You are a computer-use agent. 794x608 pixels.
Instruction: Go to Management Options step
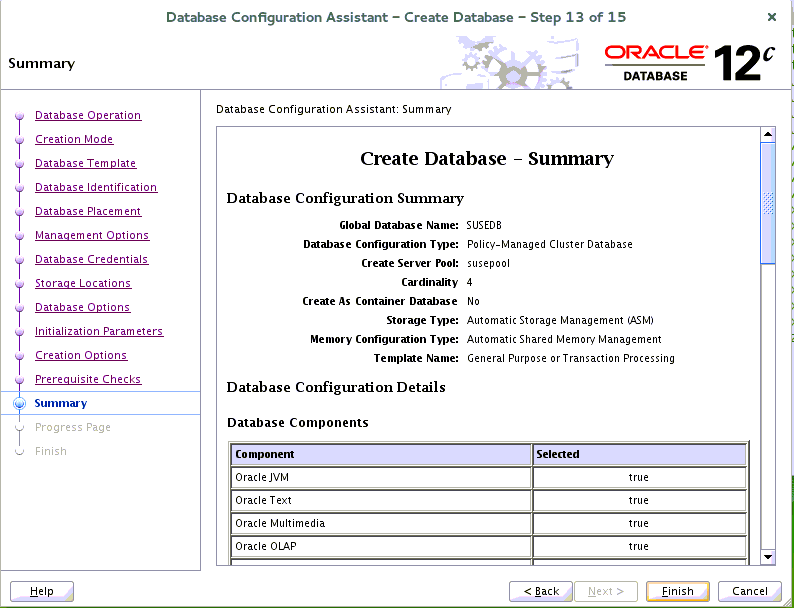tap(92, 235)
